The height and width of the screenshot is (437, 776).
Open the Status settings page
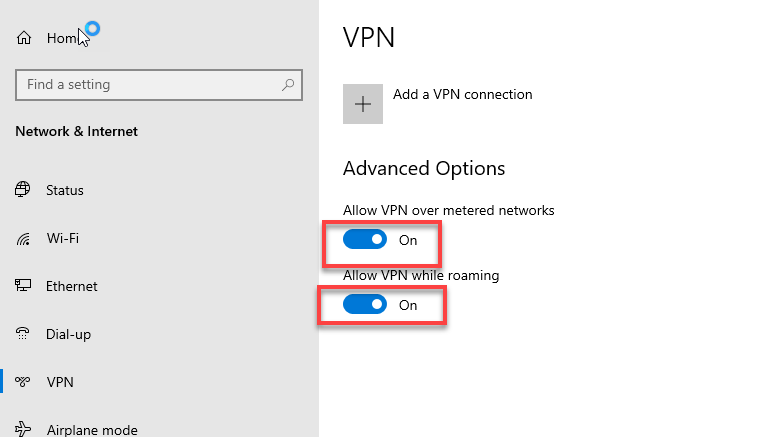[64, 190]
